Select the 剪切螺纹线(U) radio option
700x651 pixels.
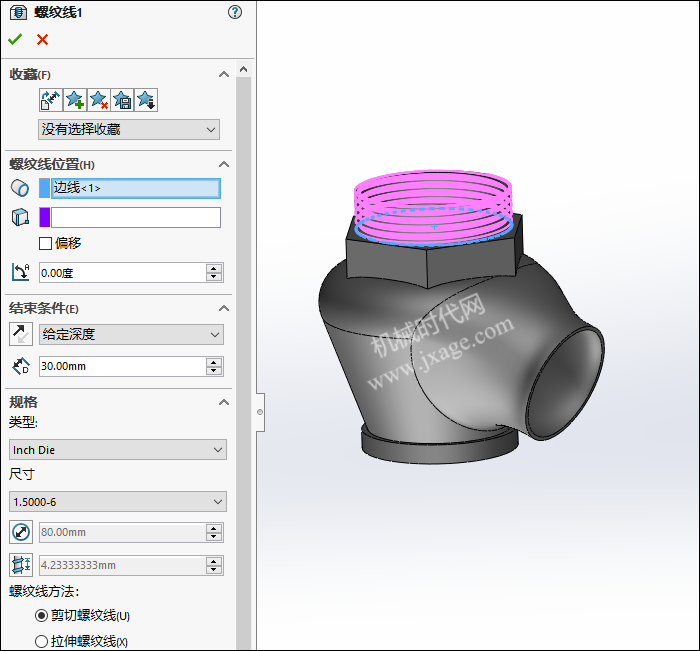click(x=41, y=616)
